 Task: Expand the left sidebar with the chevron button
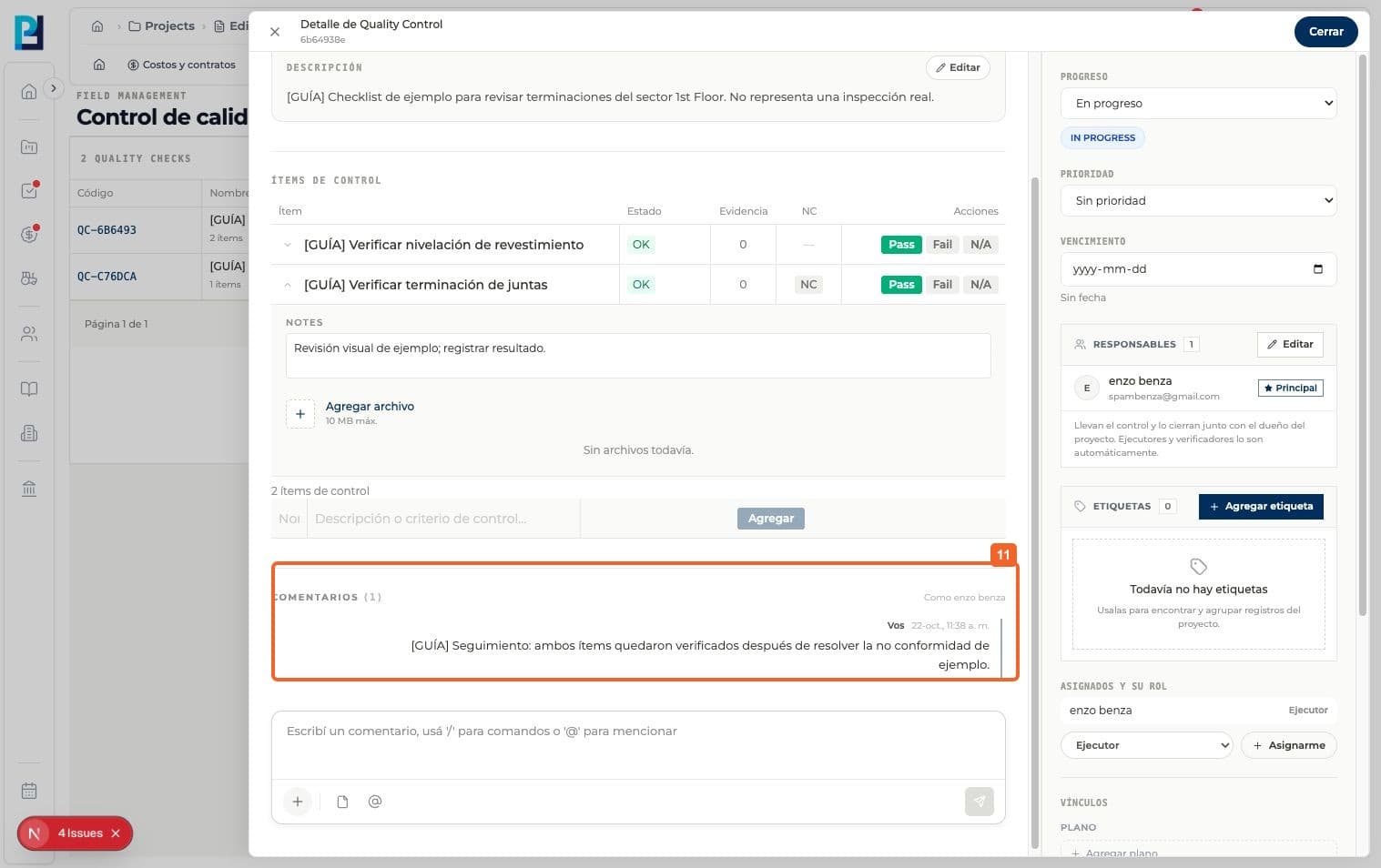click(x=54, y=88)
